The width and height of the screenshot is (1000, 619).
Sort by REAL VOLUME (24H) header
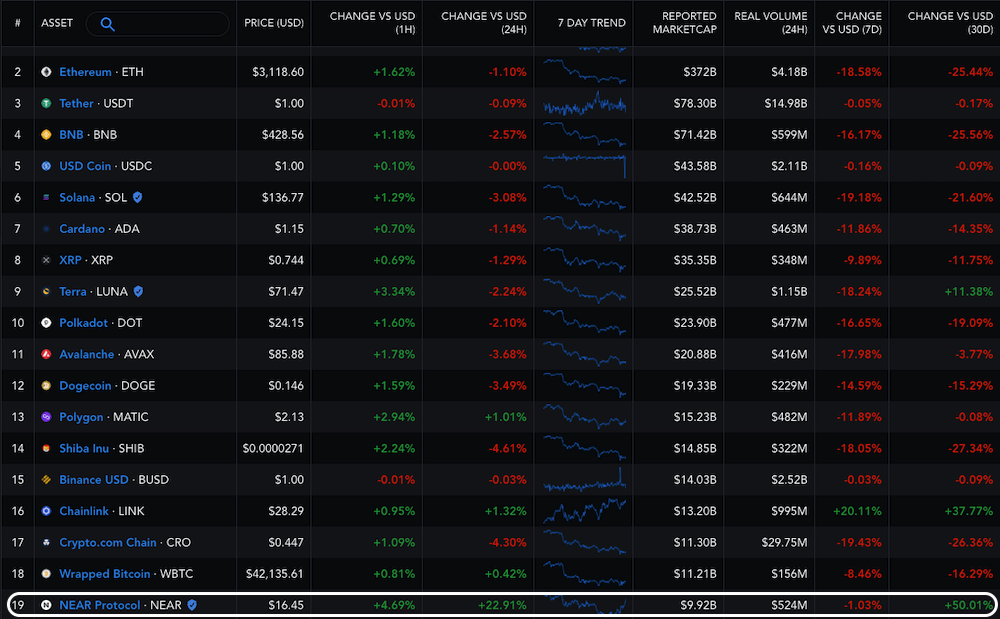tap(770, 23)
